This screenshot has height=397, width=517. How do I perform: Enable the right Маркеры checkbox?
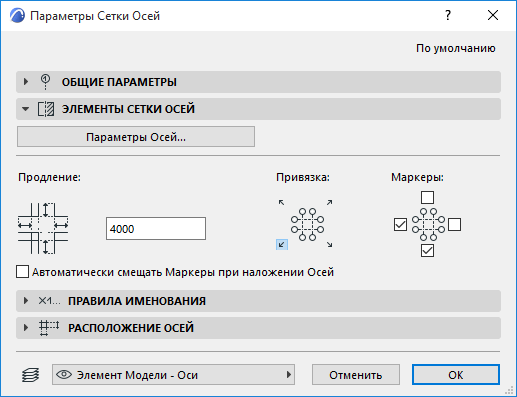(x=454, y=224)
